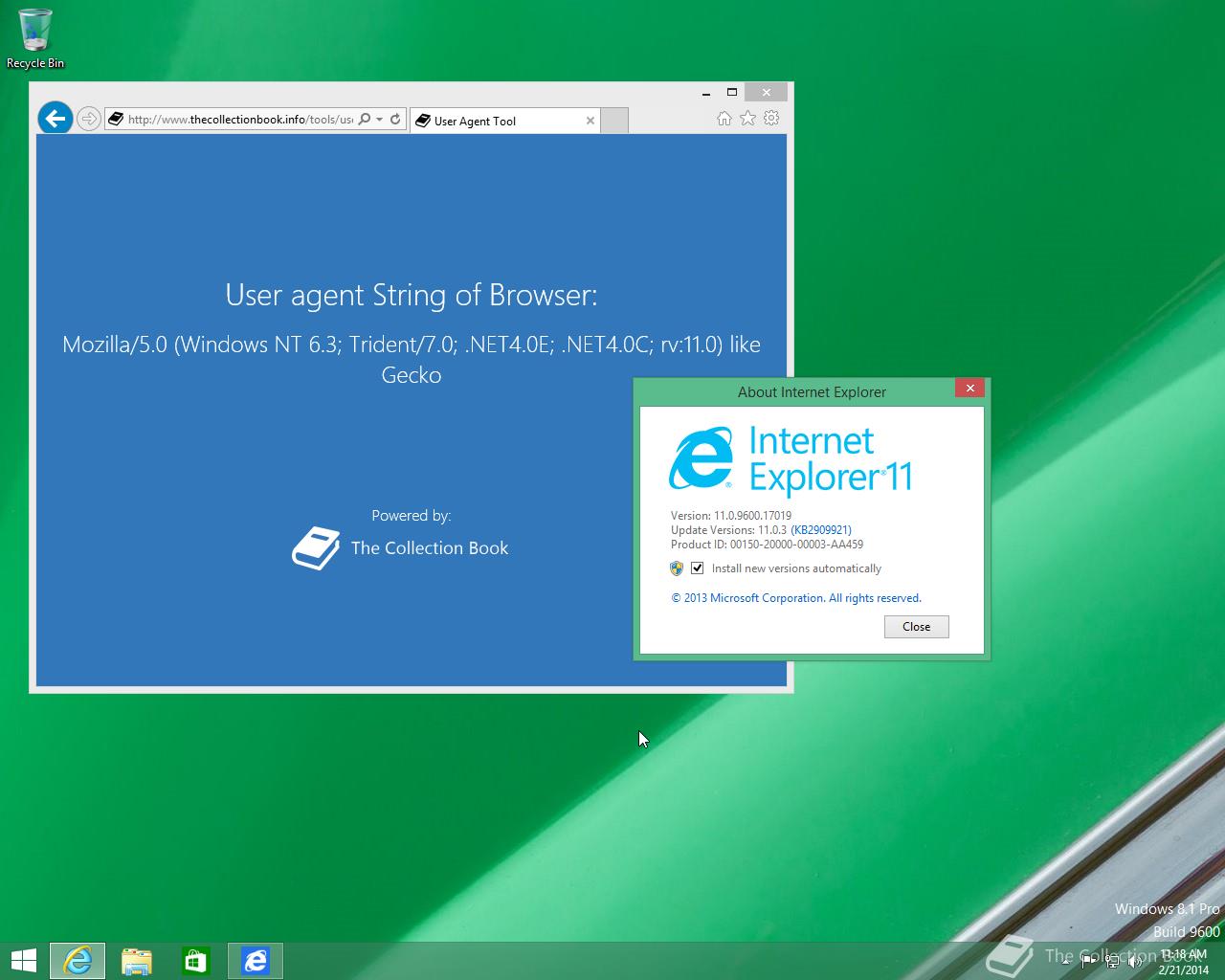1225x980 pixels.
Task: Go to the home page via Home icon
Action: 724,118
